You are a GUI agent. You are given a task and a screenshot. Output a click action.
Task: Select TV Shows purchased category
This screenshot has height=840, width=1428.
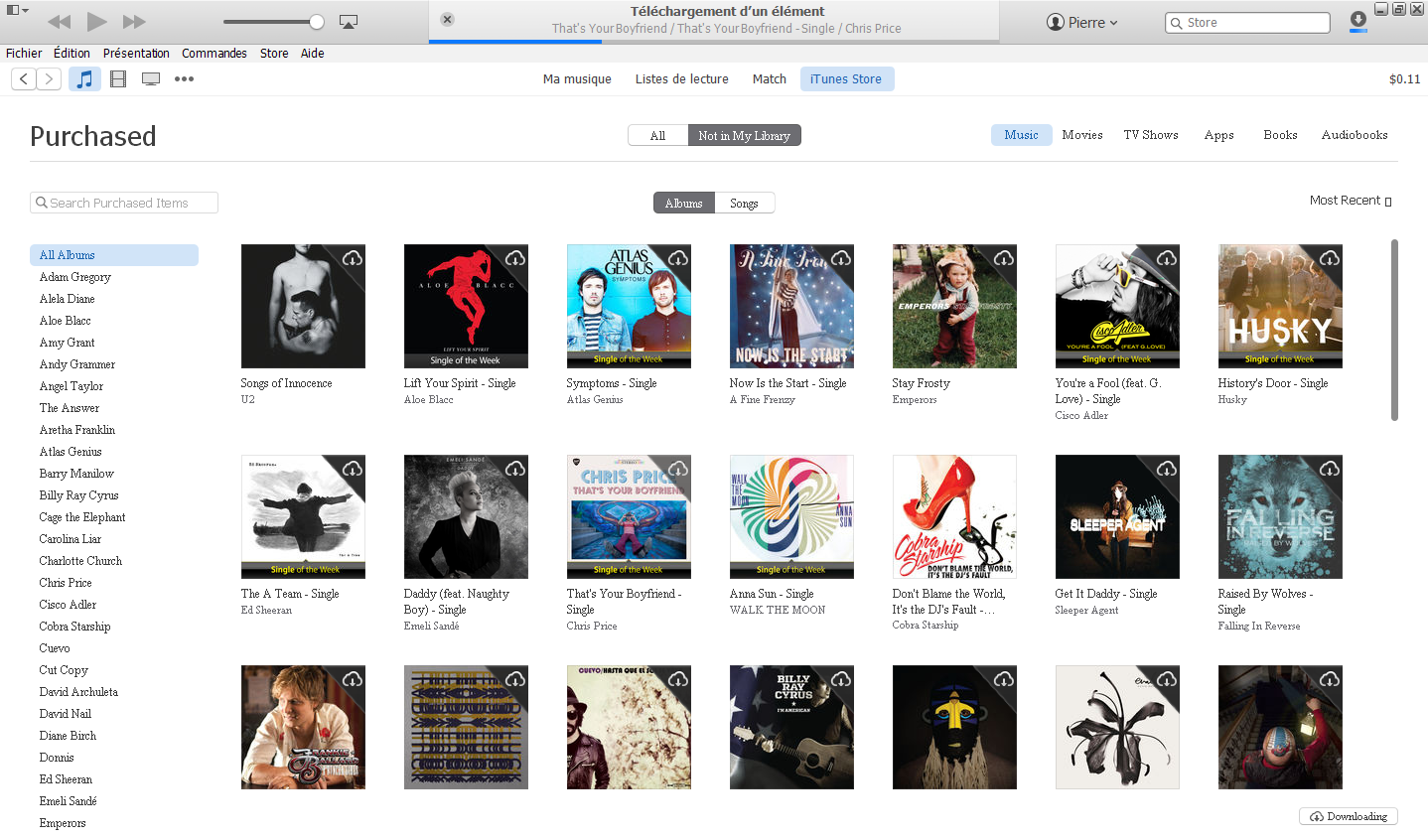tap(1151, 135)
